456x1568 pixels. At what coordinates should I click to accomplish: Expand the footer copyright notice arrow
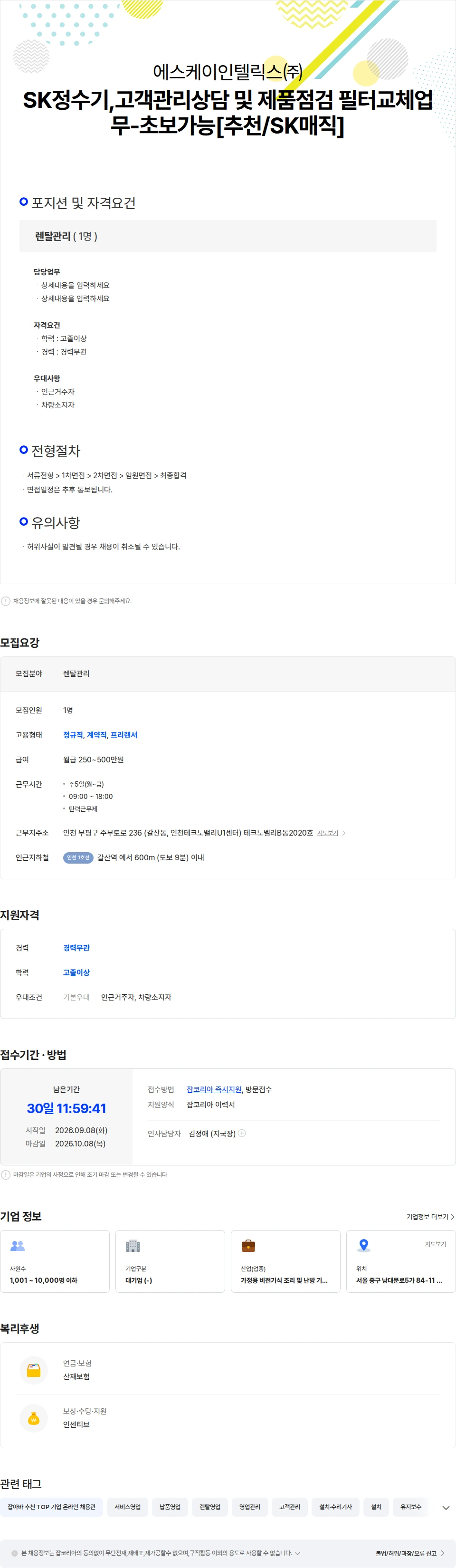pos(297,1553)
